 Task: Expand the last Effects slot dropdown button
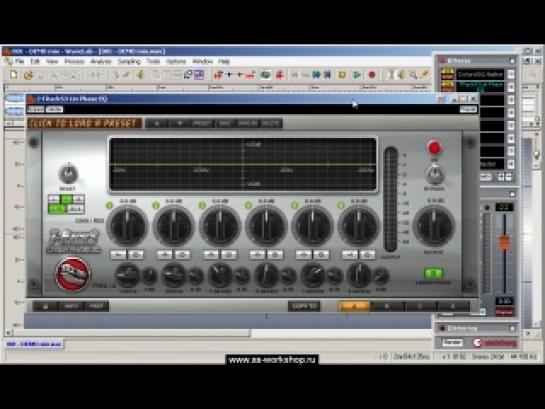click(511, 163)
